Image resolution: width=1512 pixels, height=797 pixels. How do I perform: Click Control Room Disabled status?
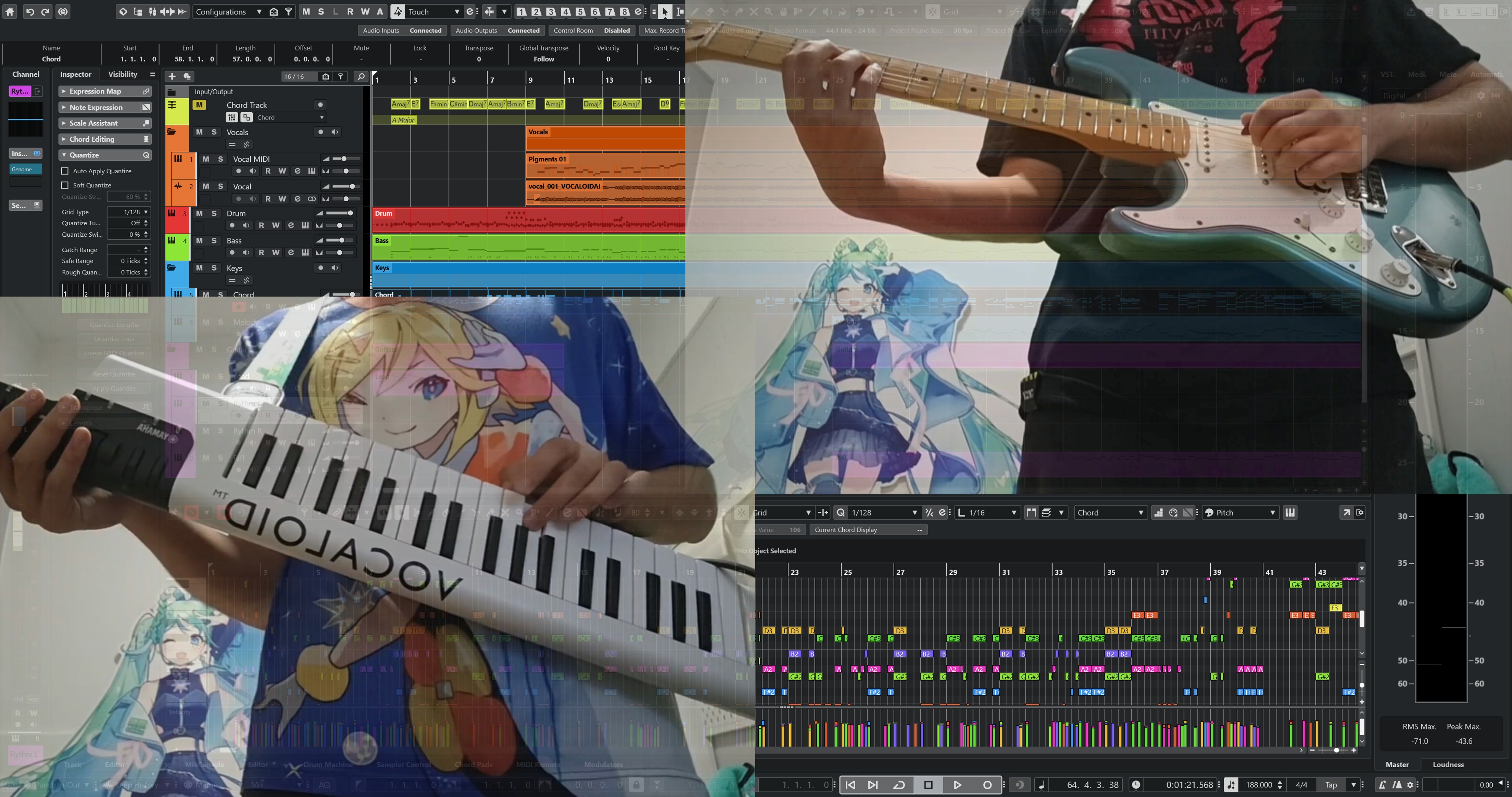[x=592, y=31]
